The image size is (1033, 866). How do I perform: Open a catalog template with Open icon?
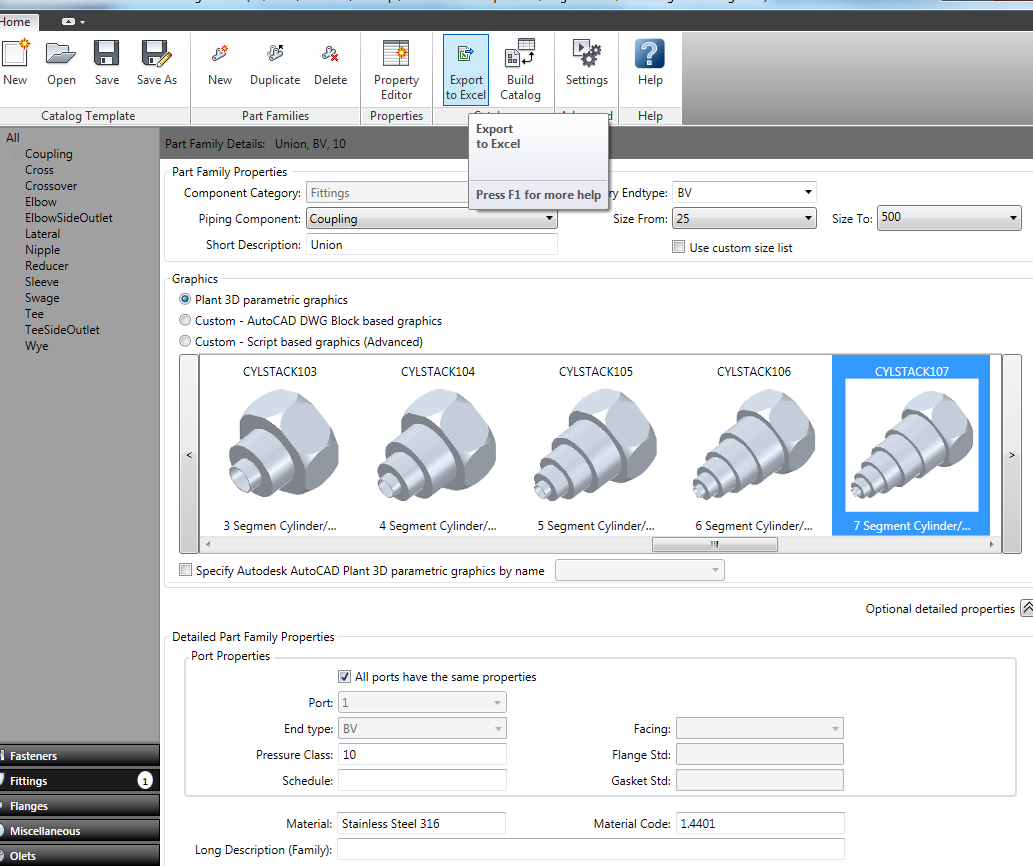coord(61,63)
